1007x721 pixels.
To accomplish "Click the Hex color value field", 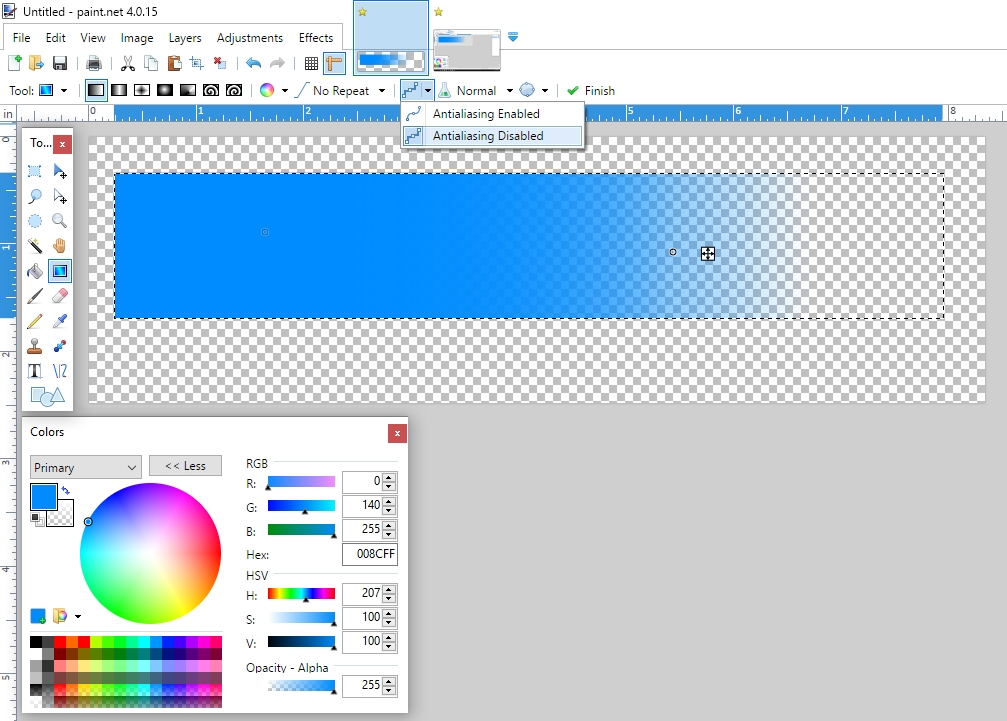I will (x=369, y=555).
